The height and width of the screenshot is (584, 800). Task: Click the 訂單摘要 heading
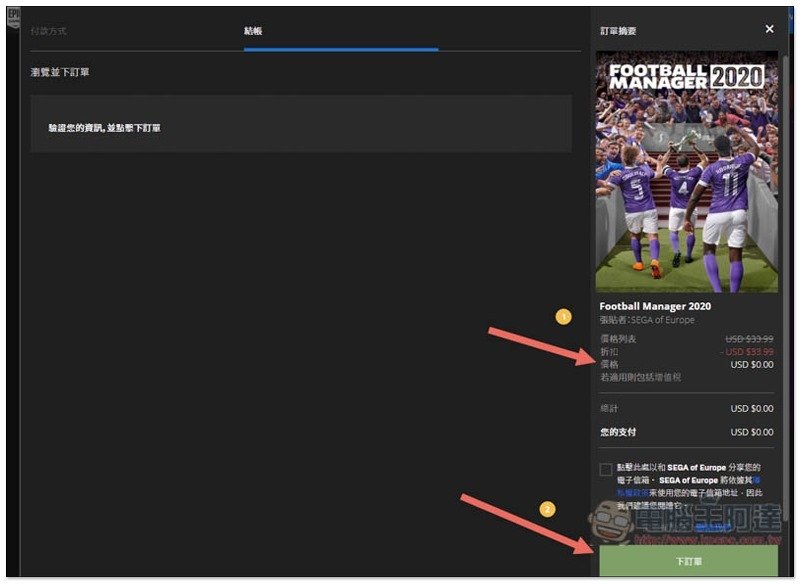tap(618, 31)
